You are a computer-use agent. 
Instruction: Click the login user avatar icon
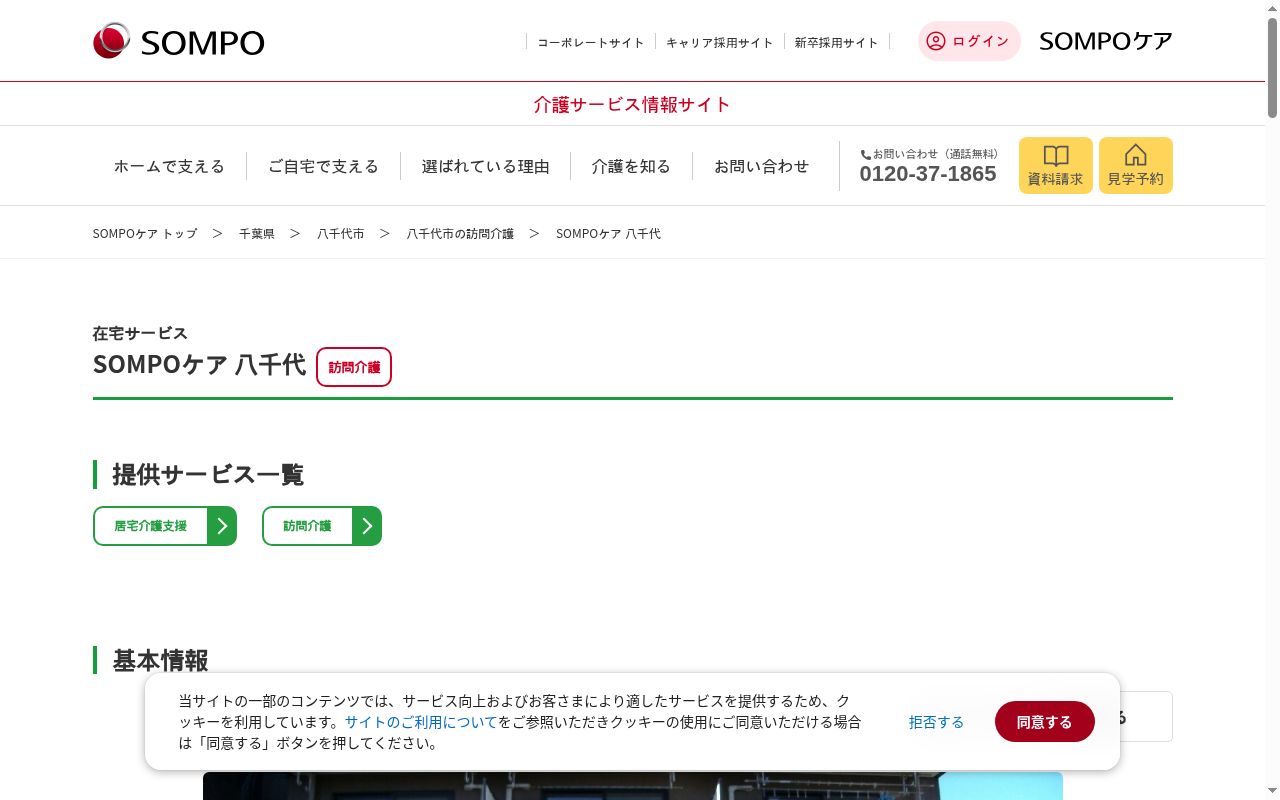936,41
